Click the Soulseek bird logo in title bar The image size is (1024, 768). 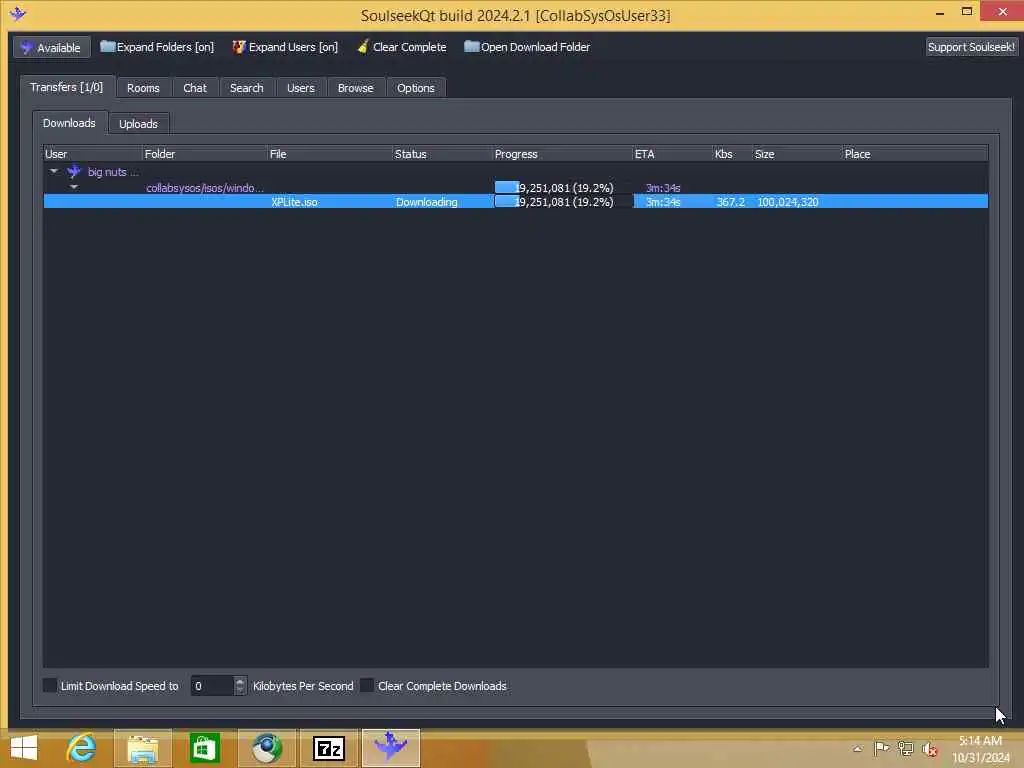(18, 13)
